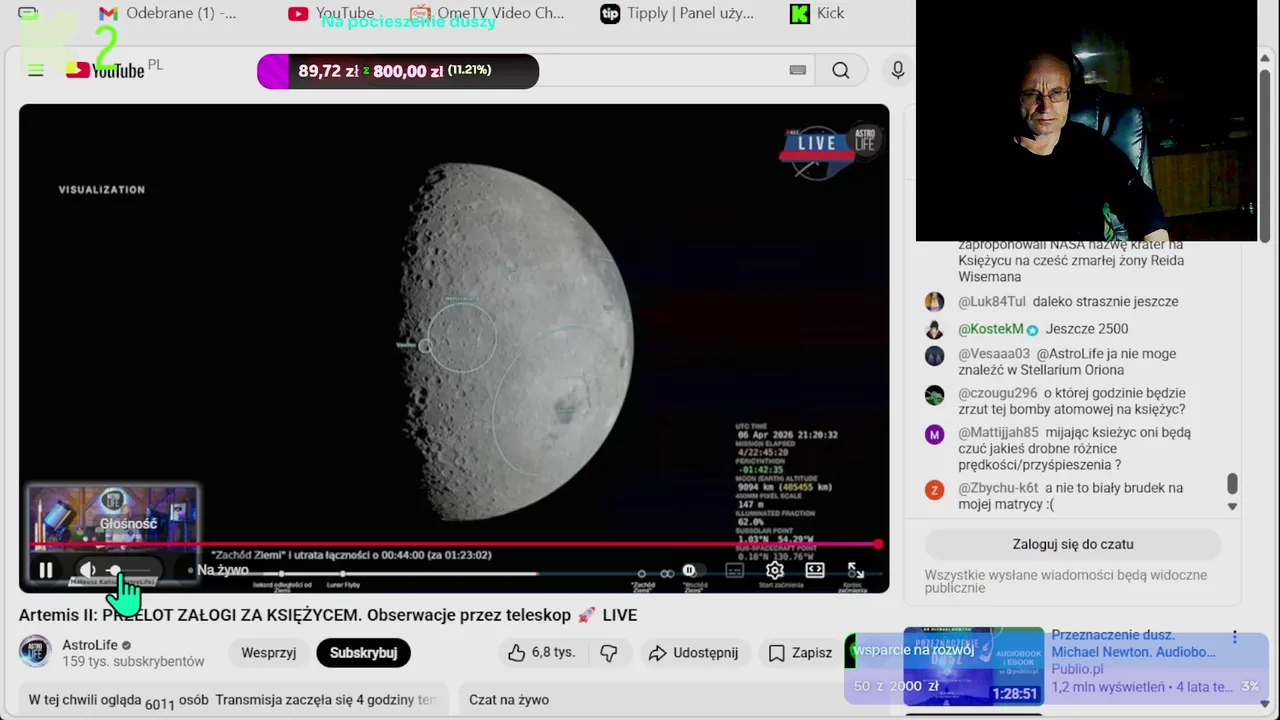Click the video title 'Artemis II: PRZELOT ZAŁOGI'
Image resolution: width=1280 pixels, height=720 pixels.
328,615
